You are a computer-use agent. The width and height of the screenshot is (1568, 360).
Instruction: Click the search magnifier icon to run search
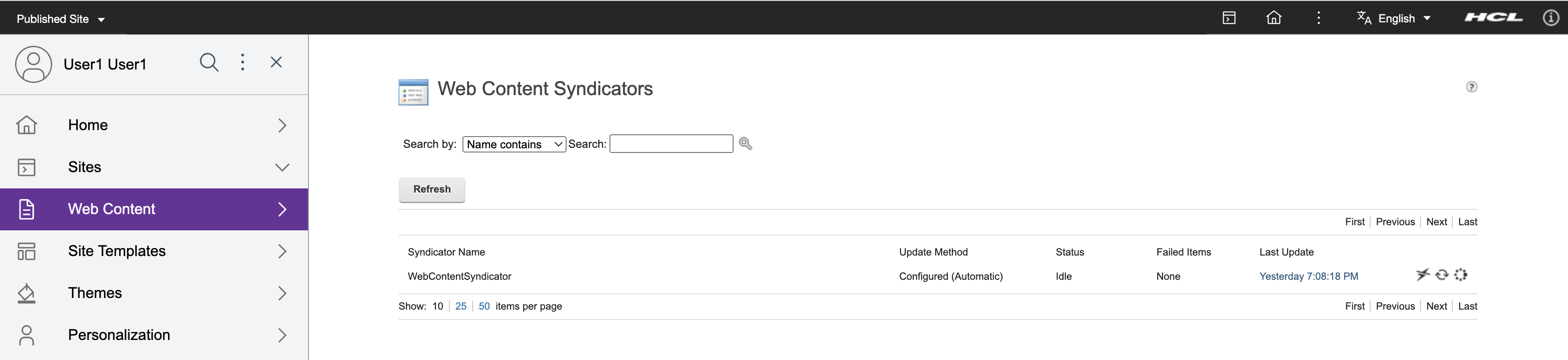(x=746, y=144)
